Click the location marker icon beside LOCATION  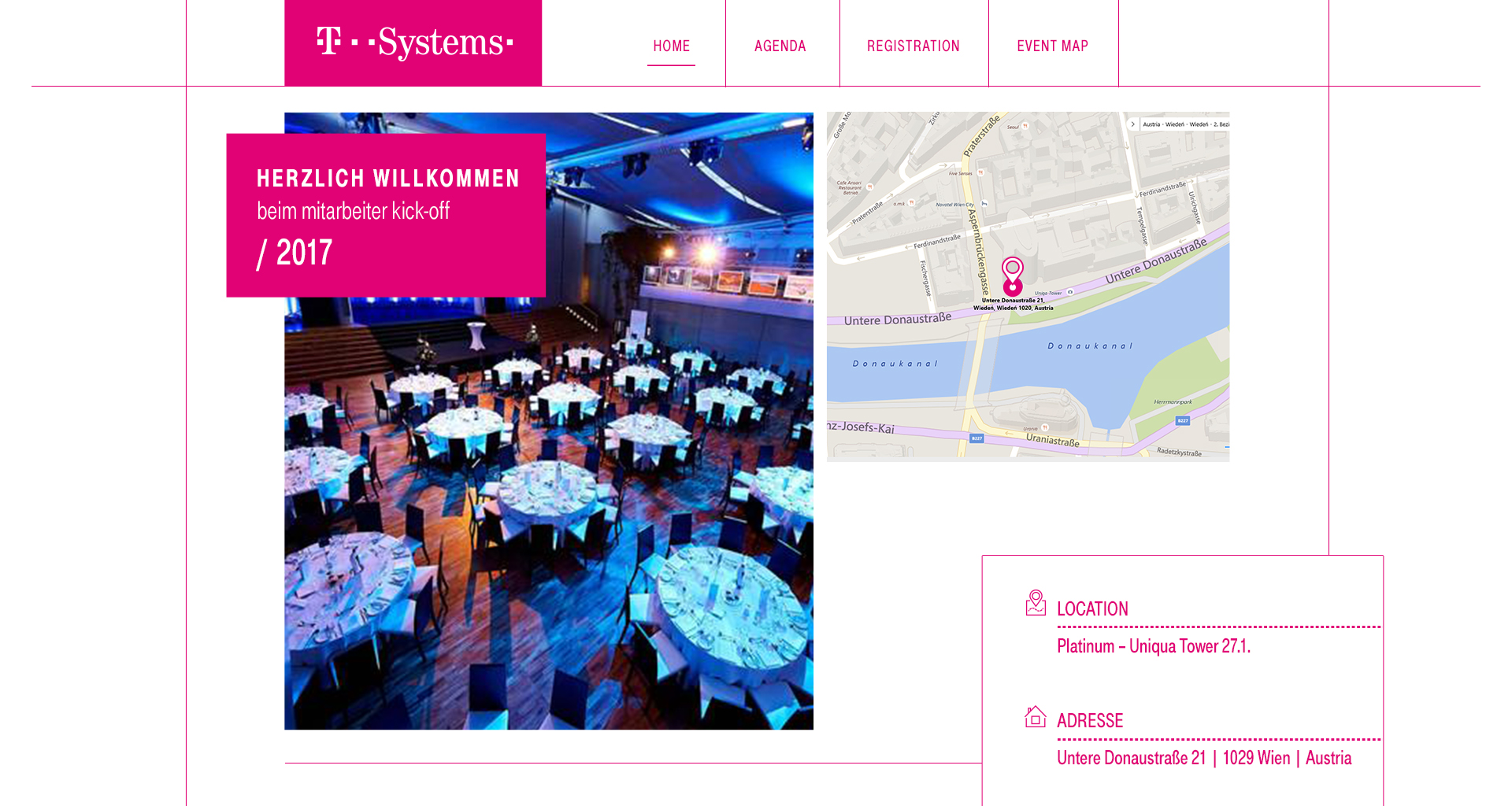1036,603
